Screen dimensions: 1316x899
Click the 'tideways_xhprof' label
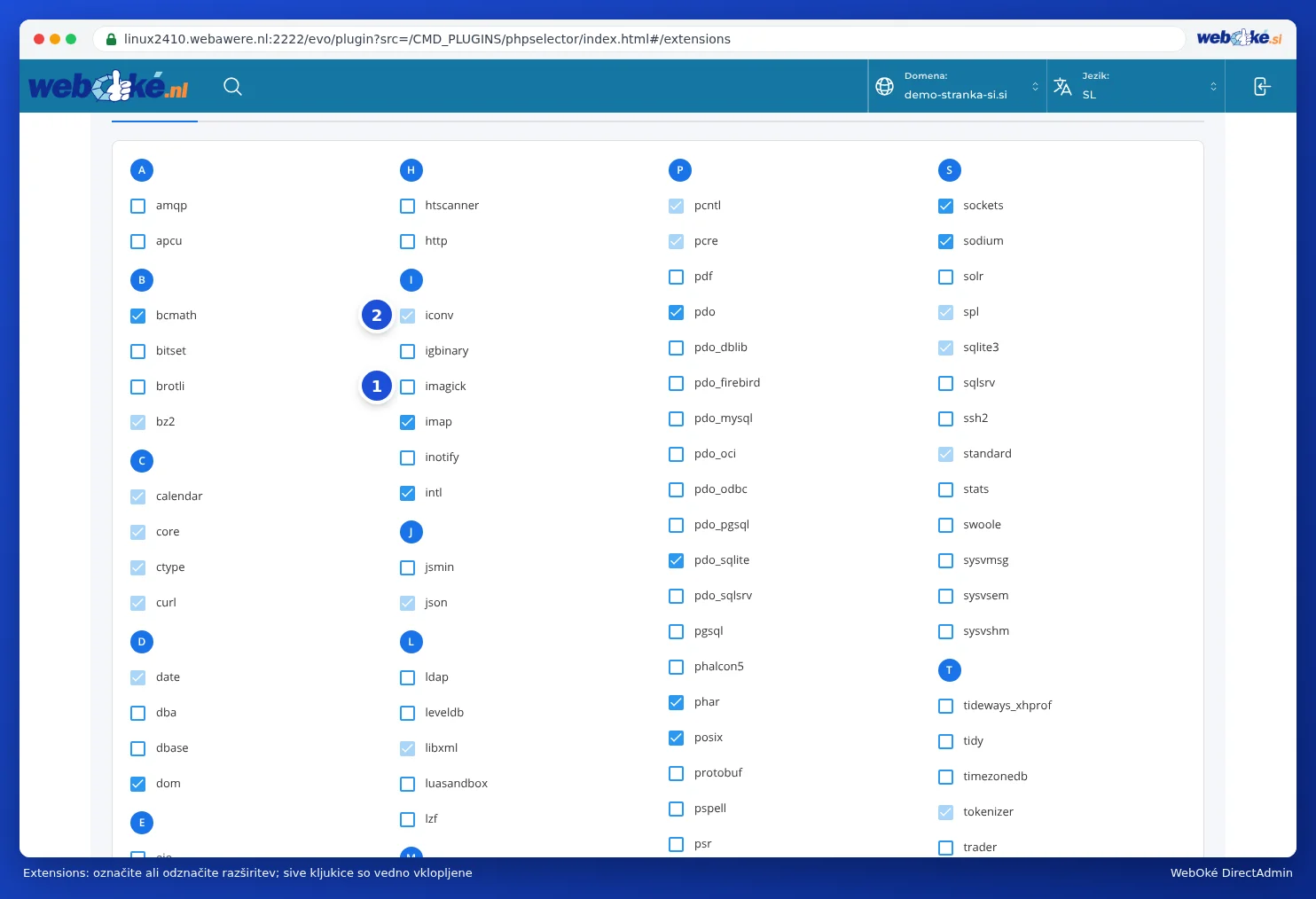(x=1007, y=706)
